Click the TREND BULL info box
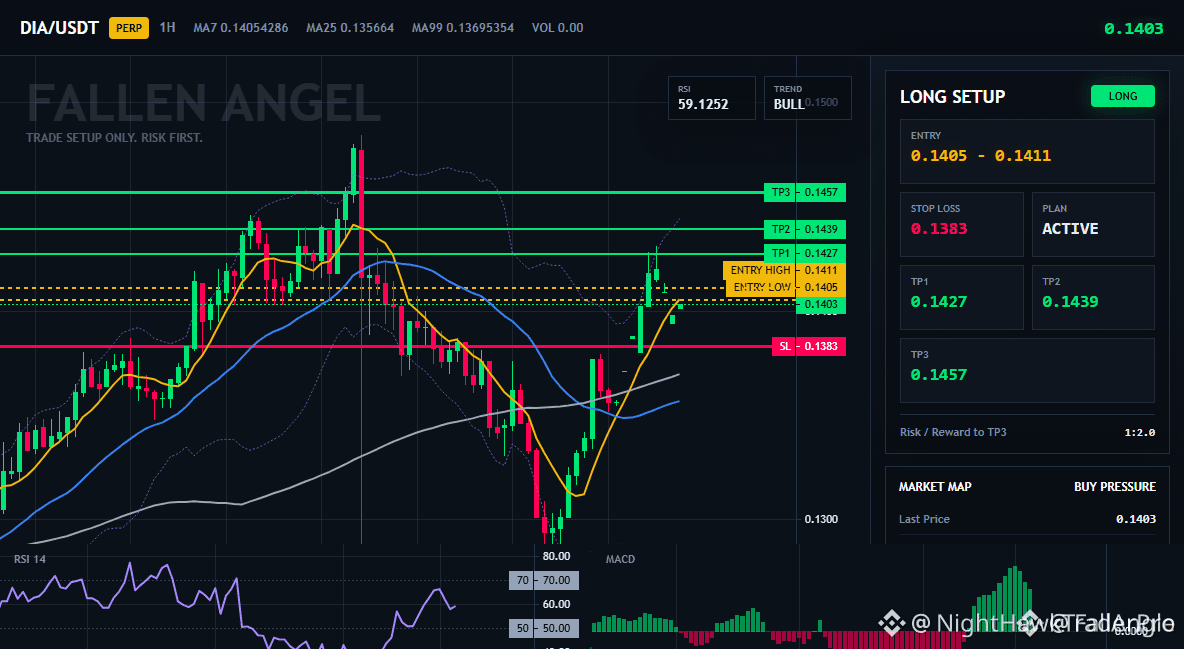 pyautogui.click(x=807, y=98)
